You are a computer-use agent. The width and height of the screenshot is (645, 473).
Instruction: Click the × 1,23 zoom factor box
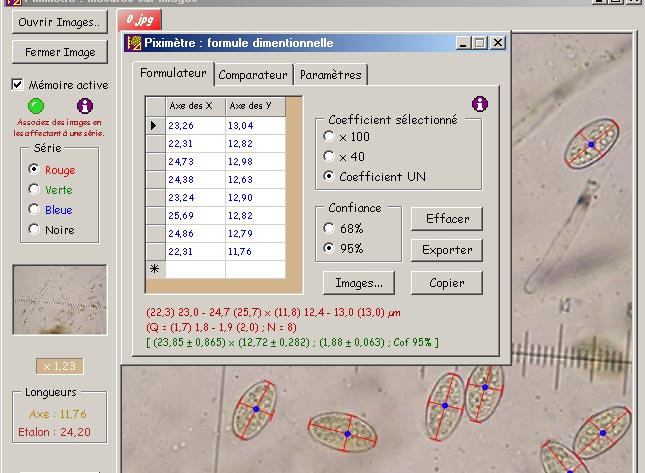point(60,366)
